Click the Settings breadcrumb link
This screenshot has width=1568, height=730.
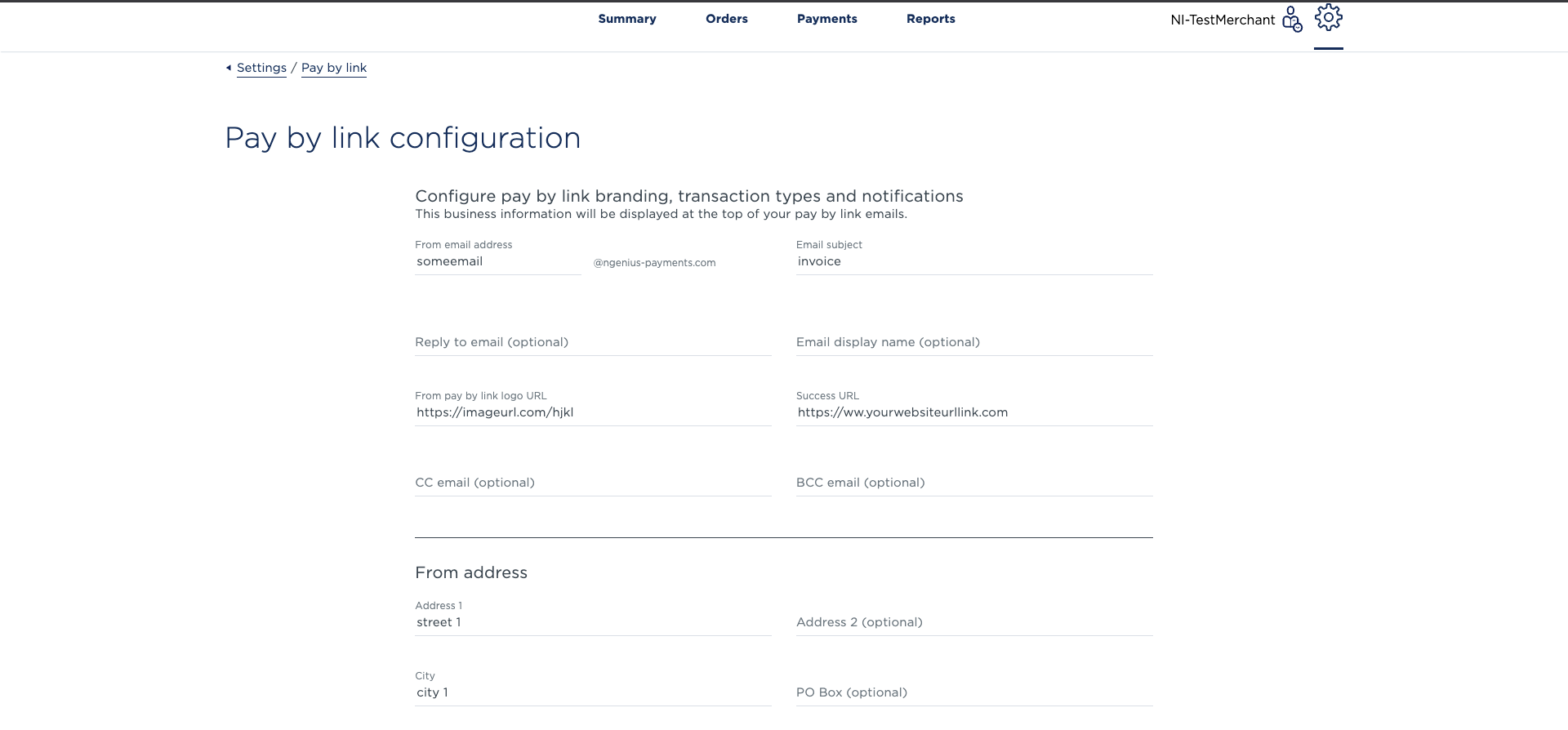pyautogui.click(x=261, y=68)
